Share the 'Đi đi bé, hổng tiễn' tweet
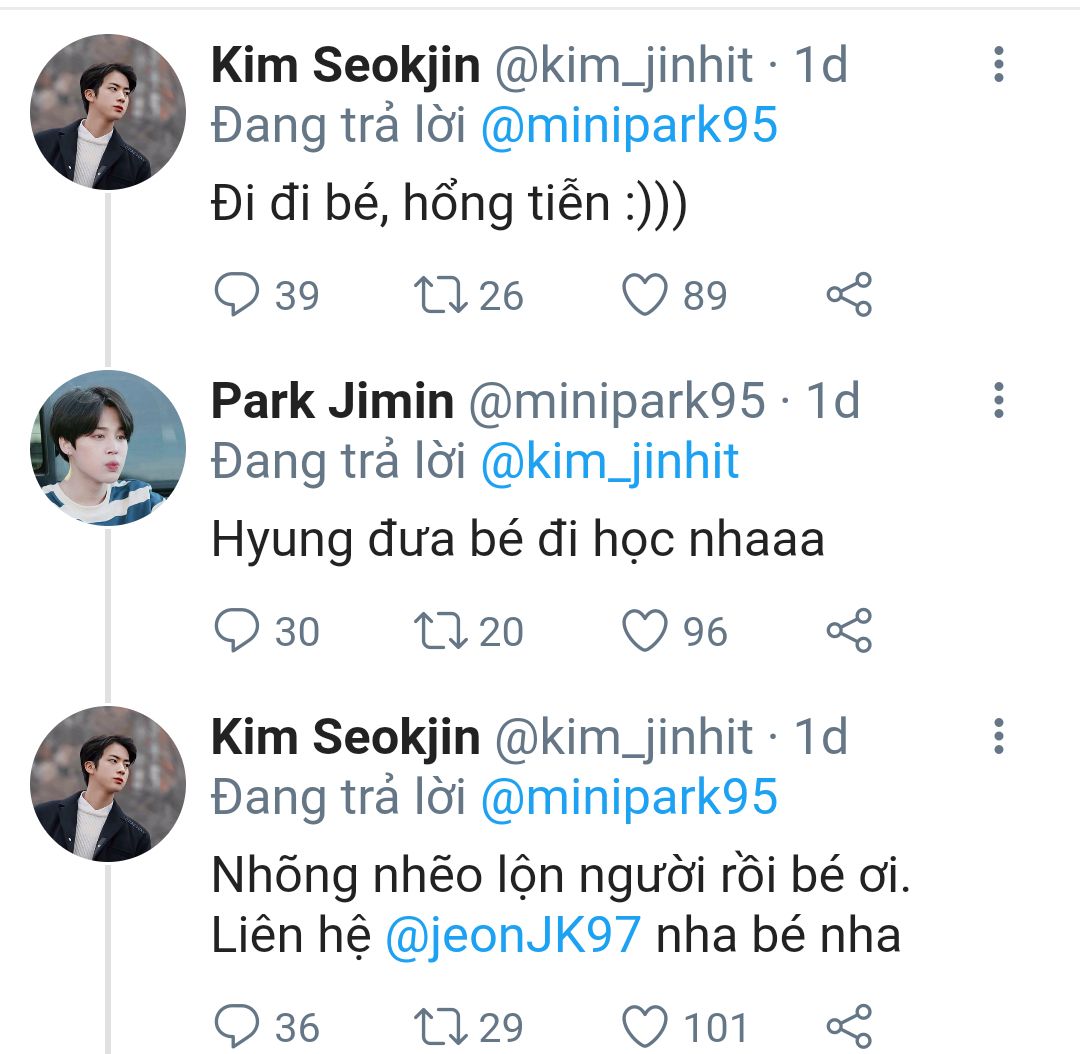Viewport: 1080px width, 1054px height. [850, 295]
